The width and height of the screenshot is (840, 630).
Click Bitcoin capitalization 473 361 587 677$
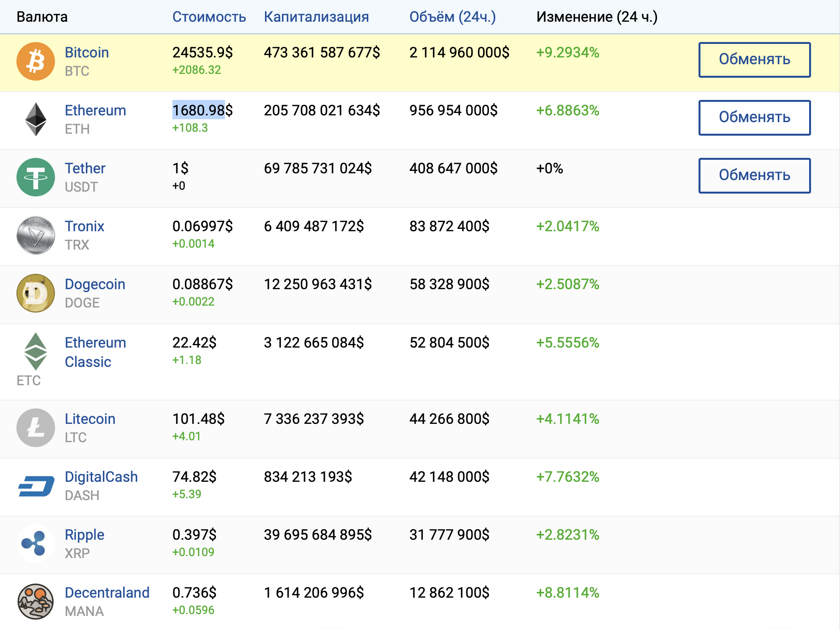click(x=322, y=52)
